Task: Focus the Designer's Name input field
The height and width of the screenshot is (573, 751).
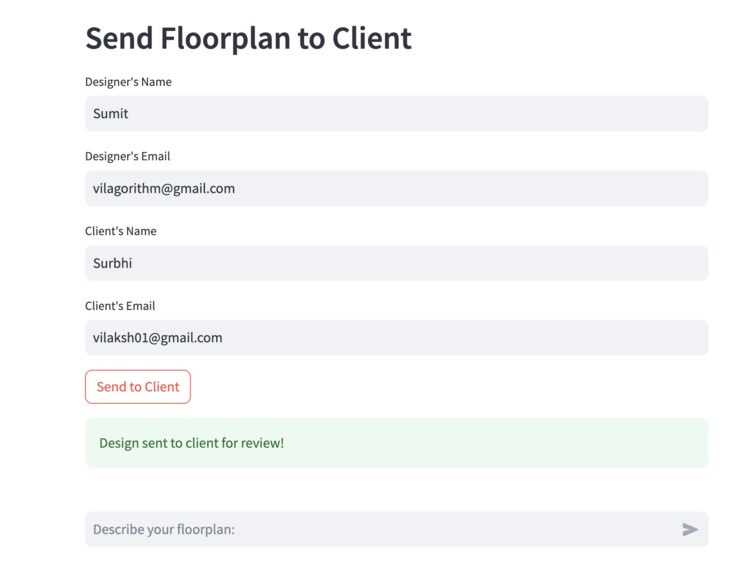Action: click(396, 114)
